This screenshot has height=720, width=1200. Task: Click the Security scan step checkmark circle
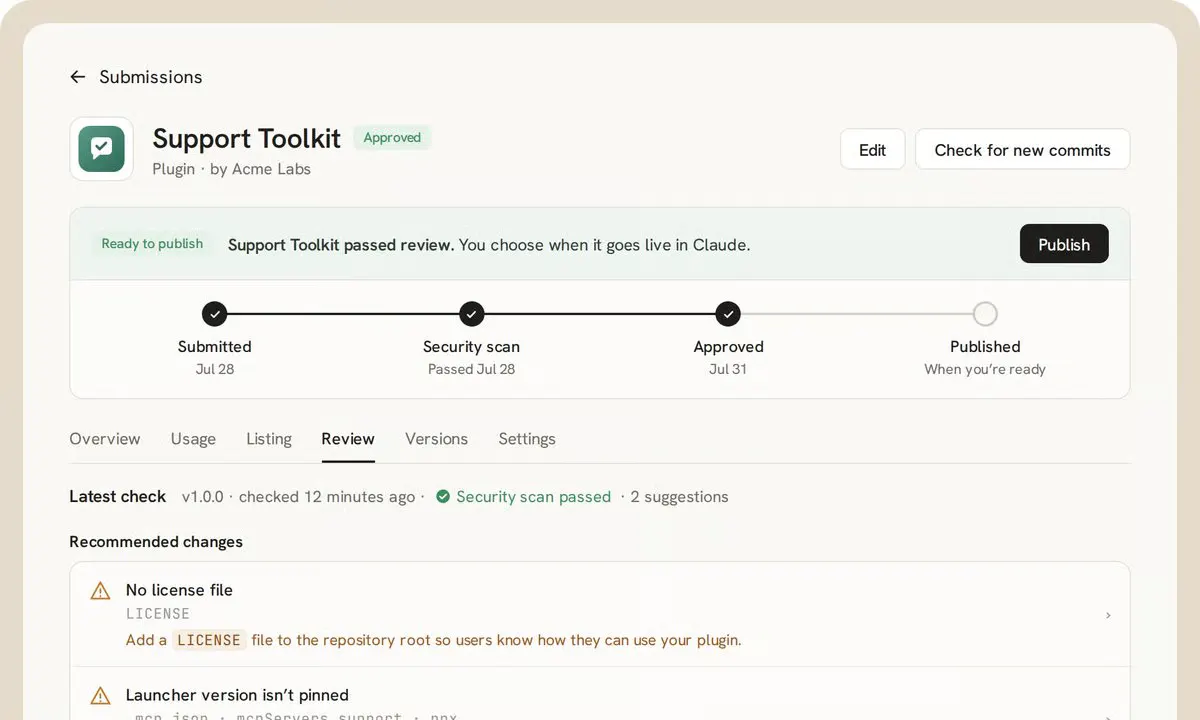pyautogui.click(x=472, y=314)
